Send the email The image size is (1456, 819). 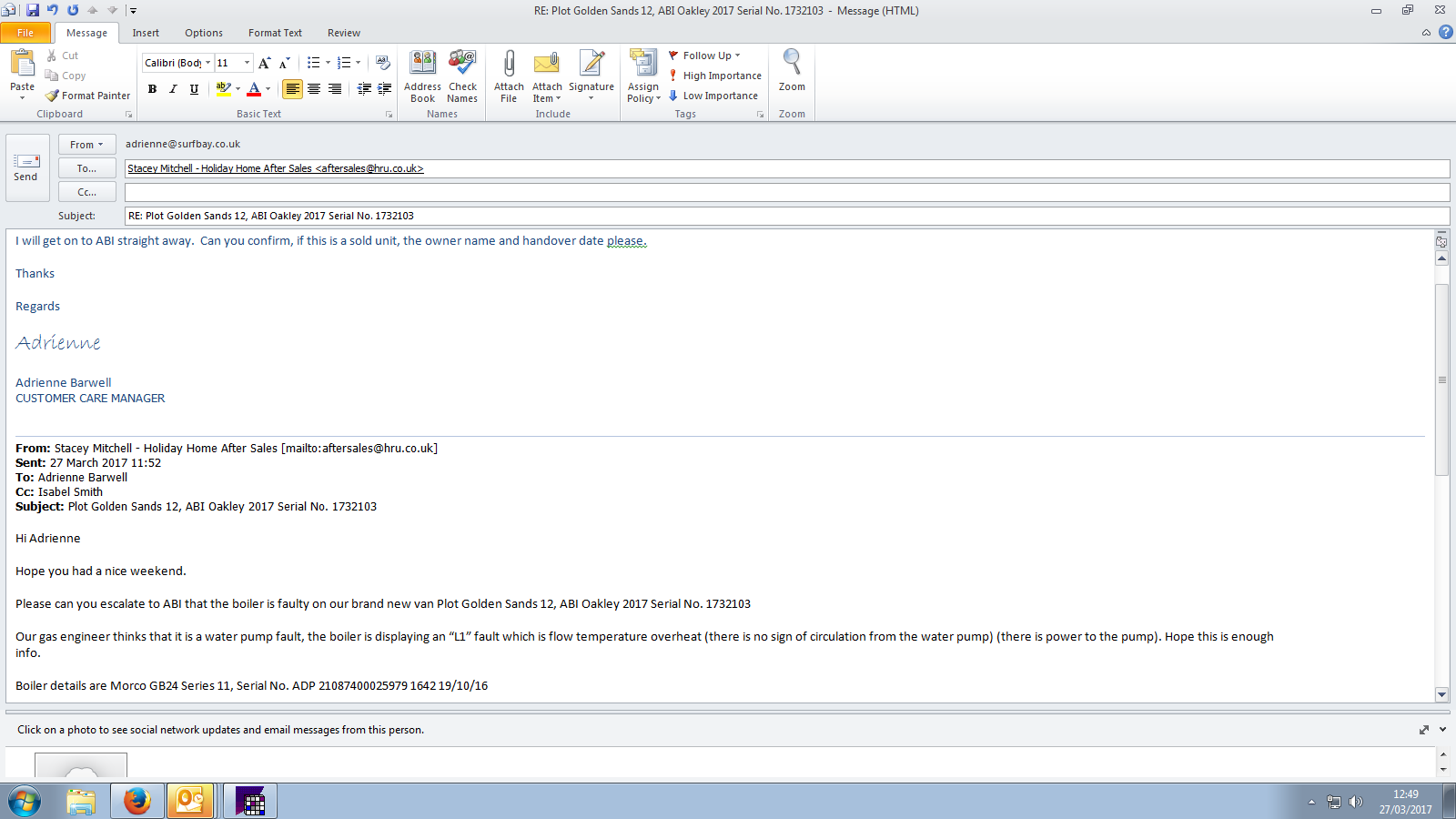[x=25, y=168]
